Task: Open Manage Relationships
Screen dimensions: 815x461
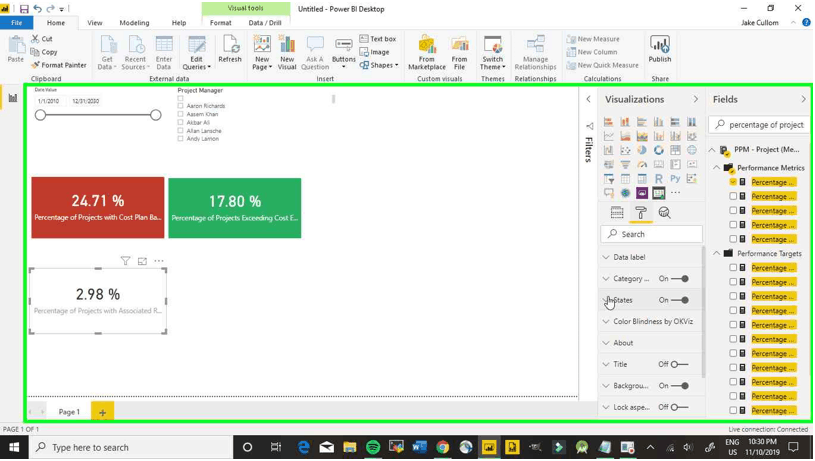Action: (x=535, y=52)
